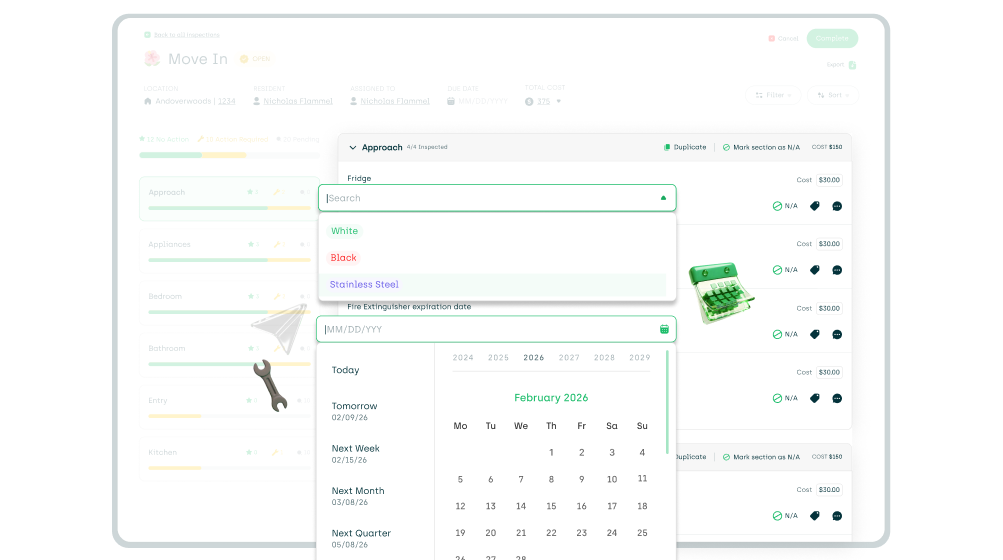Open the Sort dropdown

point(833,95)
